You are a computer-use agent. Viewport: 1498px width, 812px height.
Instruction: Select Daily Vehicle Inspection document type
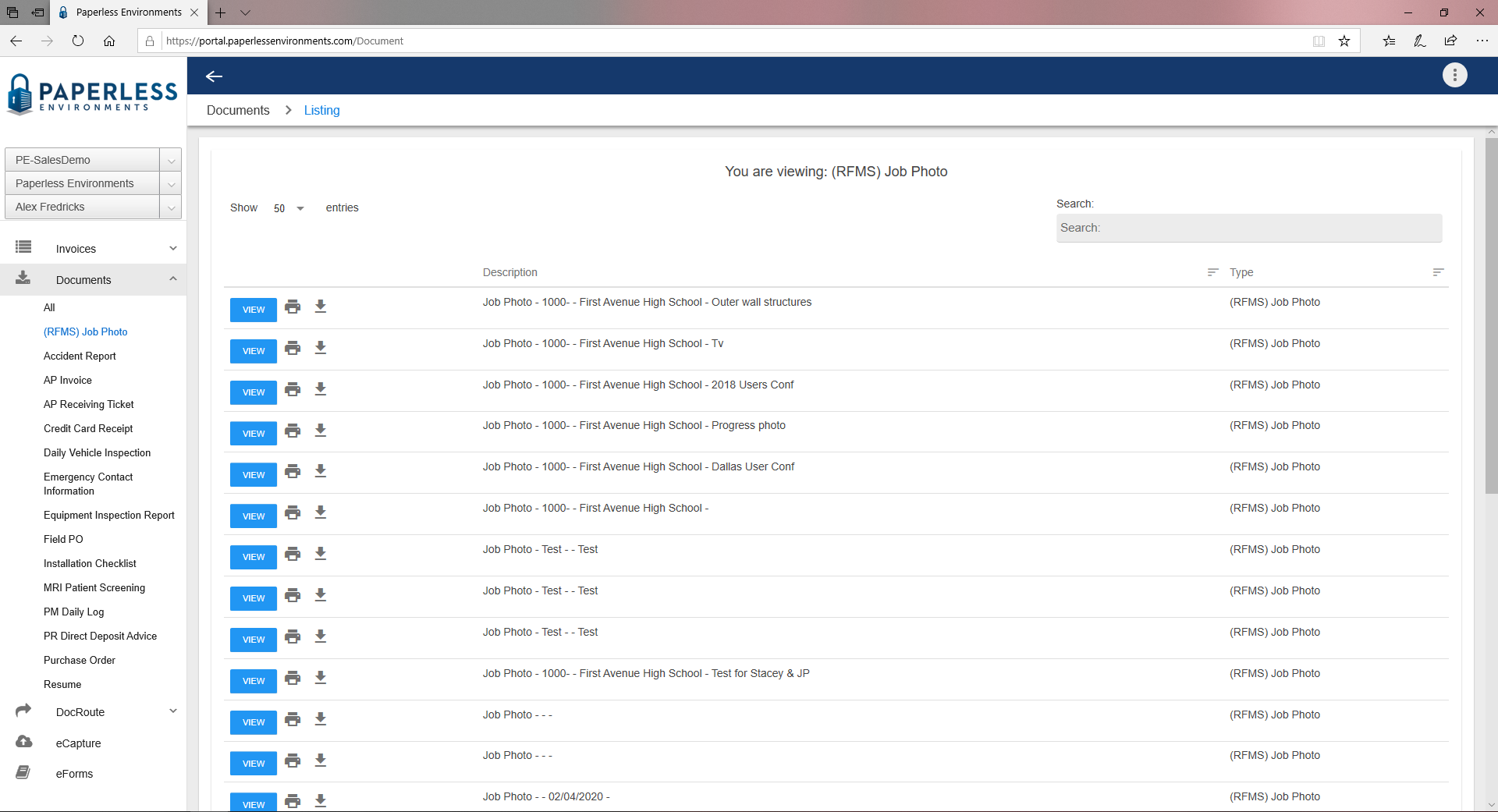click(x=97, y=452)
